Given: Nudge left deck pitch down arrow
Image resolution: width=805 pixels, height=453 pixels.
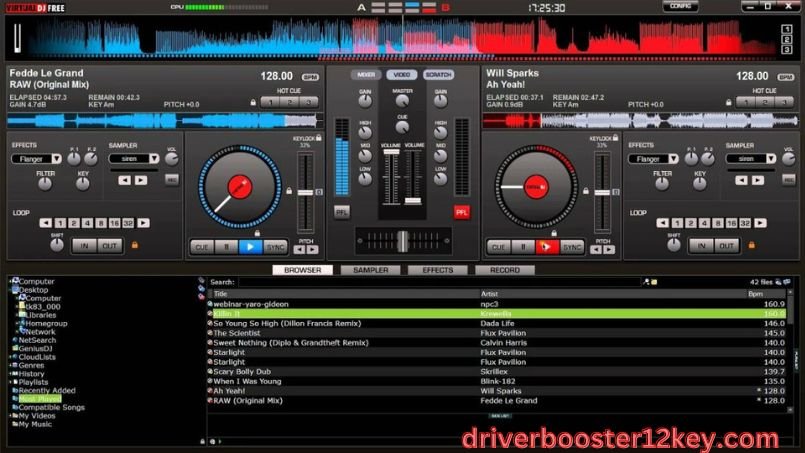Looking at the screenshot, I should [299, 250].
